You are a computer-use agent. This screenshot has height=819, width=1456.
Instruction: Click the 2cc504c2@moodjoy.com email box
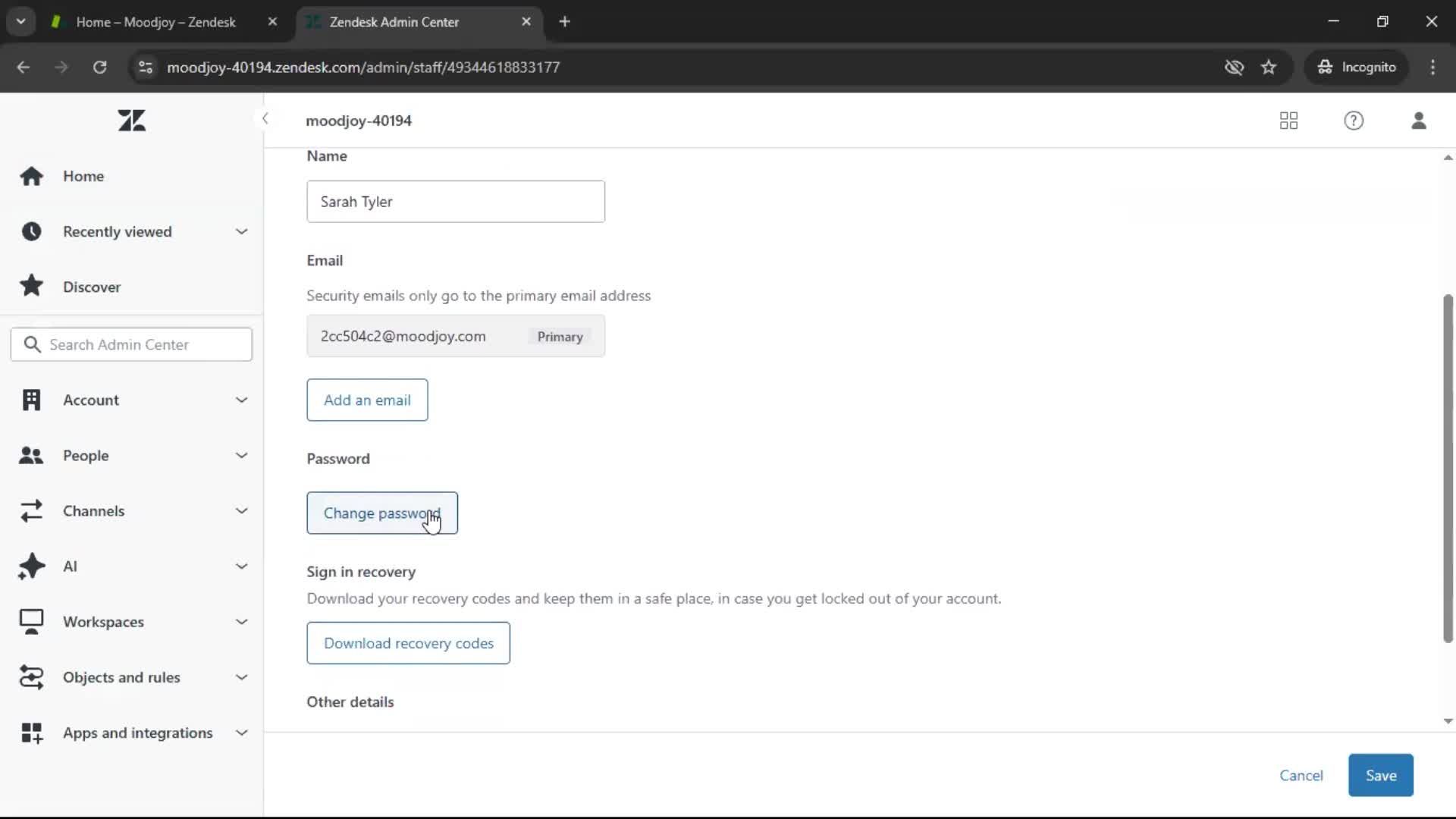tap(456, 336)
